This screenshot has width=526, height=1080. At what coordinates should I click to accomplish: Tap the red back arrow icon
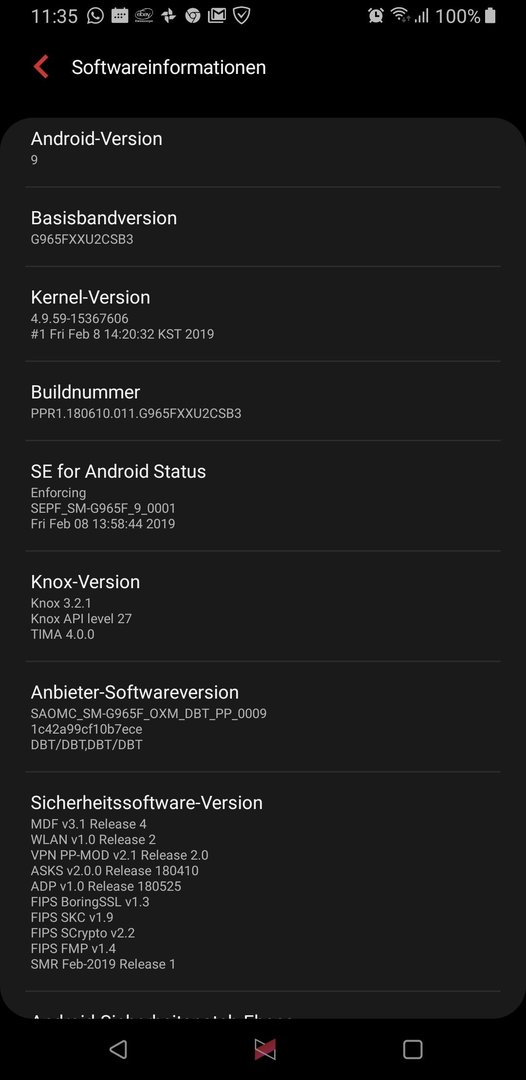41,67
